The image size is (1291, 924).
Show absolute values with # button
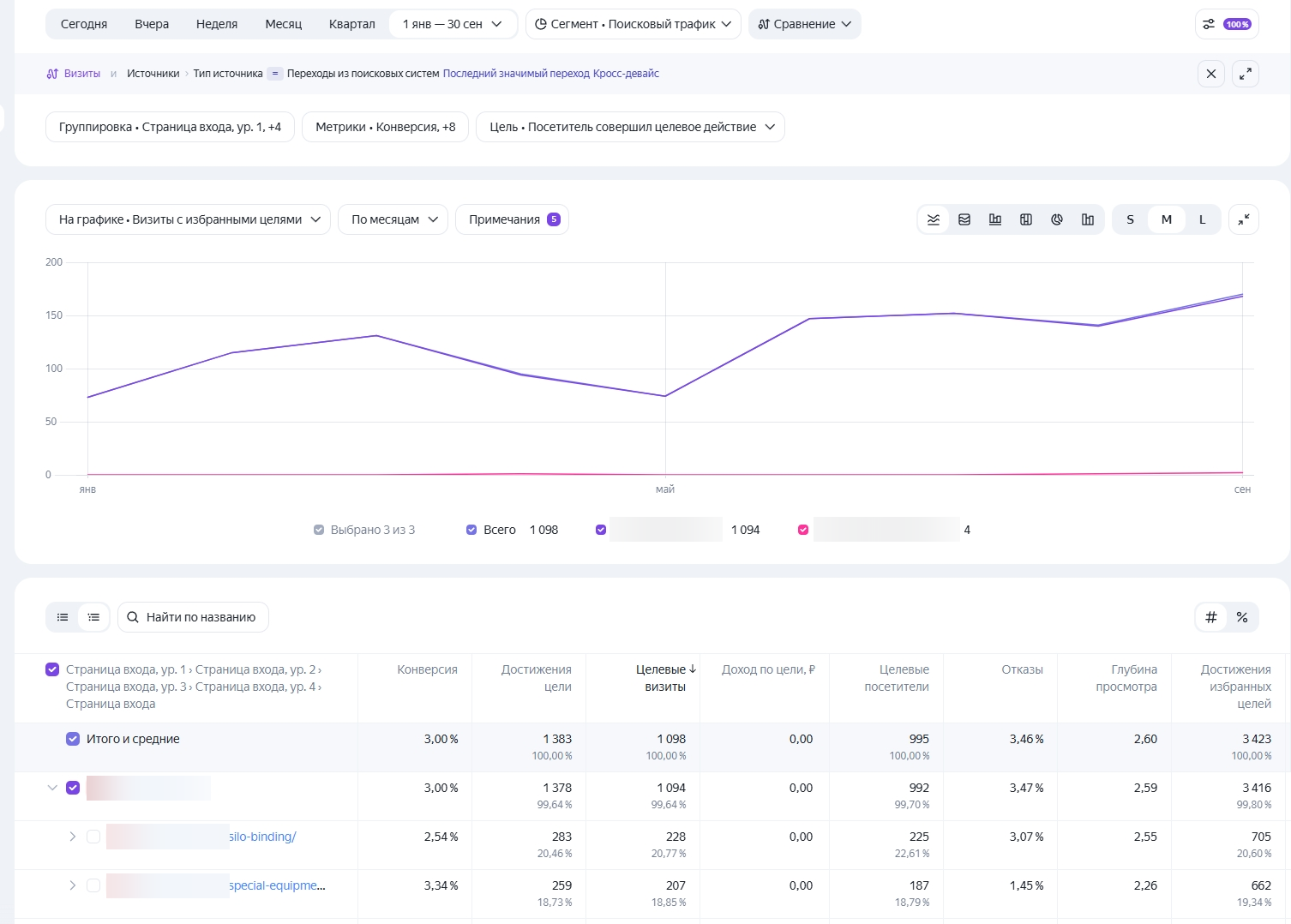pyautogui.click(x=1211, y=617)
